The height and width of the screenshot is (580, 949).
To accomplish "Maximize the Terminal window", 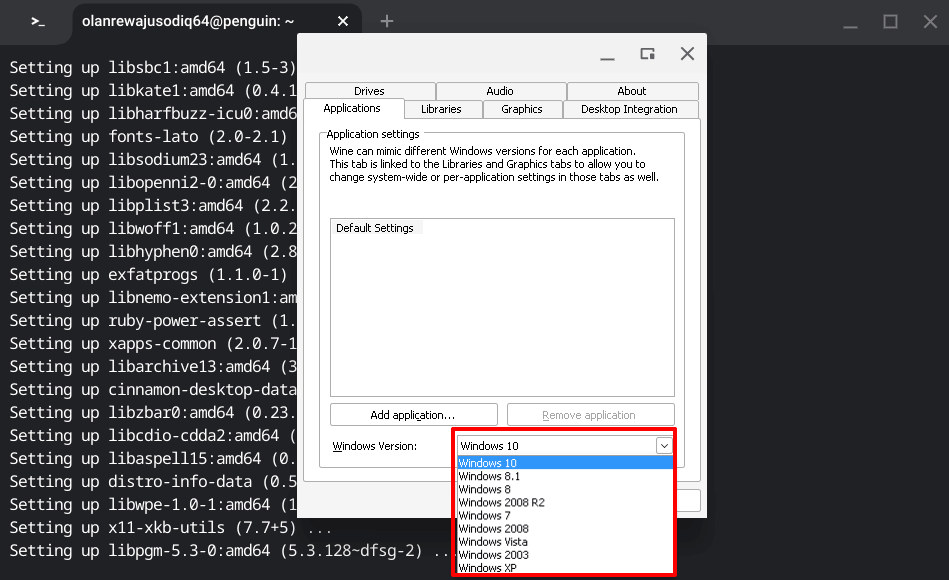I will point(890,22).
